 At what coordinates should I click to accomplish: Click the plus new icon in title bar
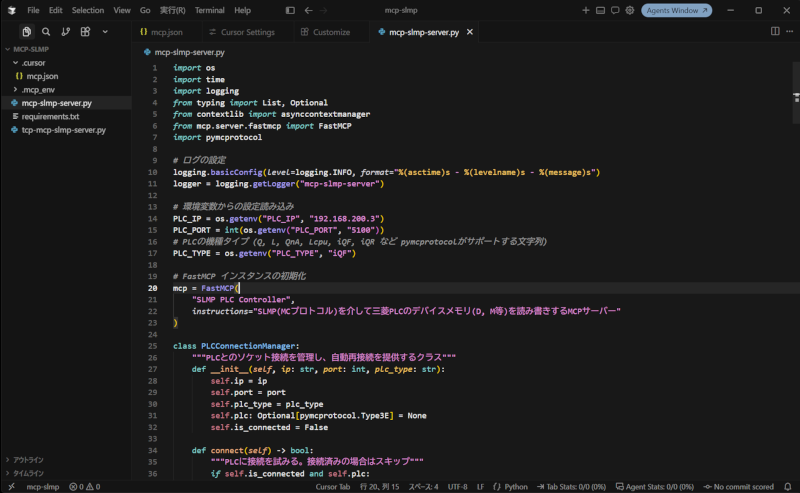pos(585,10)
